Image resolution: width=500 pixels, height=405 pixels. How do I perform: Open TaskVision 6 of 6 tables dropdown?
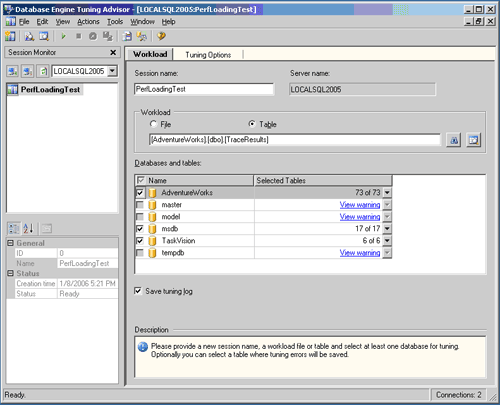coord(387,241)
